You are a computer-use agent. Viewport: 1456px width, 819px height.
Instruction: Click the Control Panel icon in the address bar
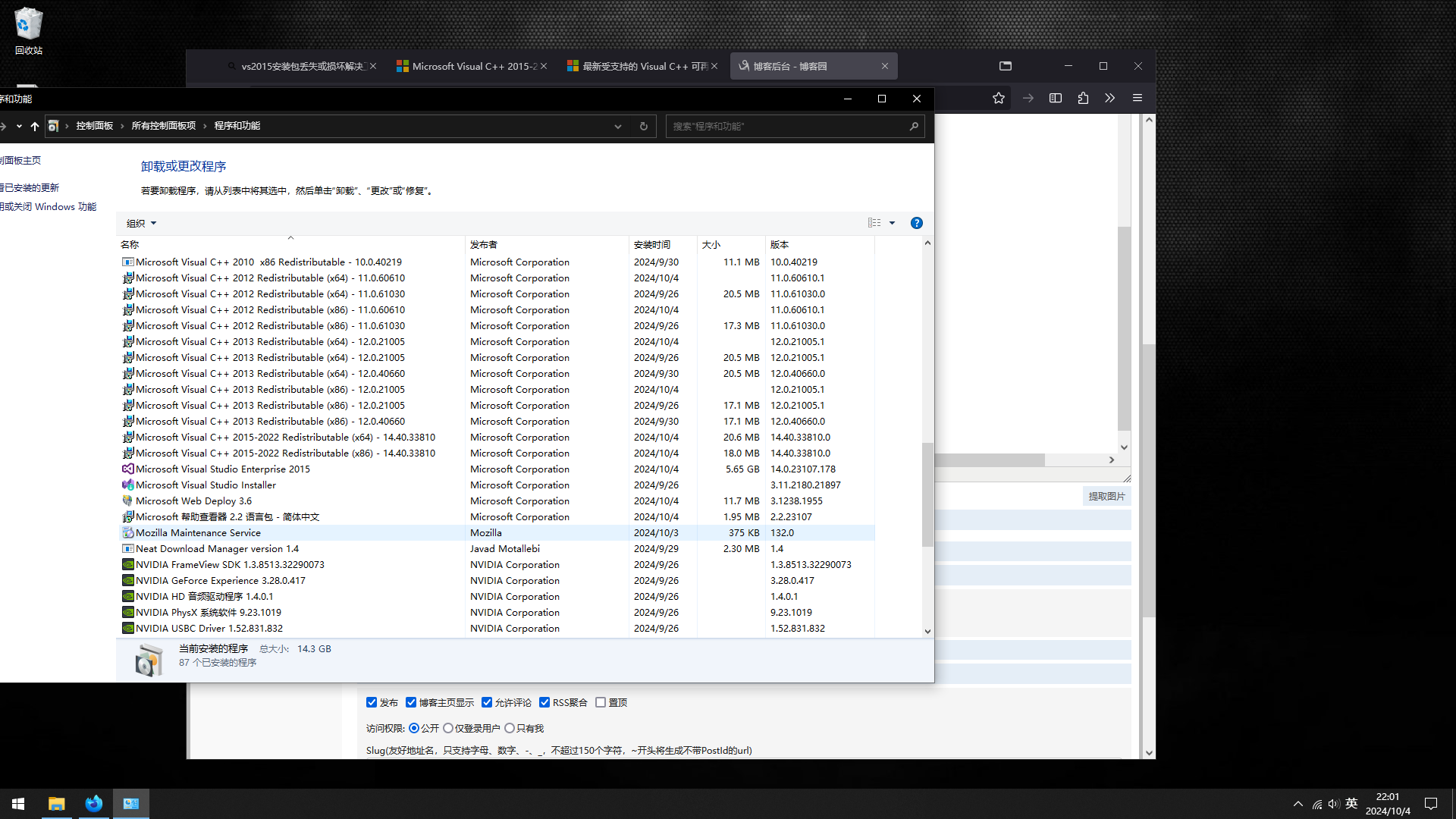click(x=53, y=126)
